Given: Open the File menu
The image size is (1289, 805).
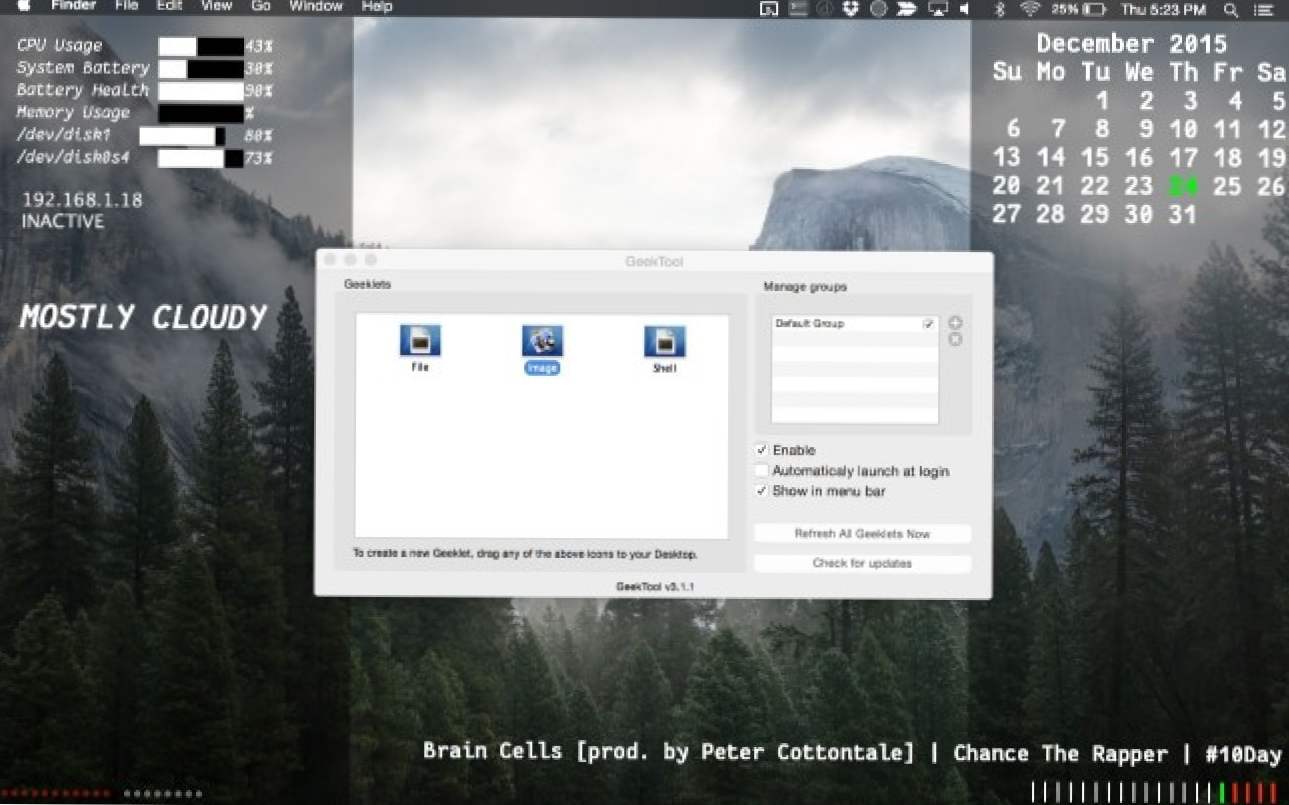Looking at the screenshot, I should point(127,6).
